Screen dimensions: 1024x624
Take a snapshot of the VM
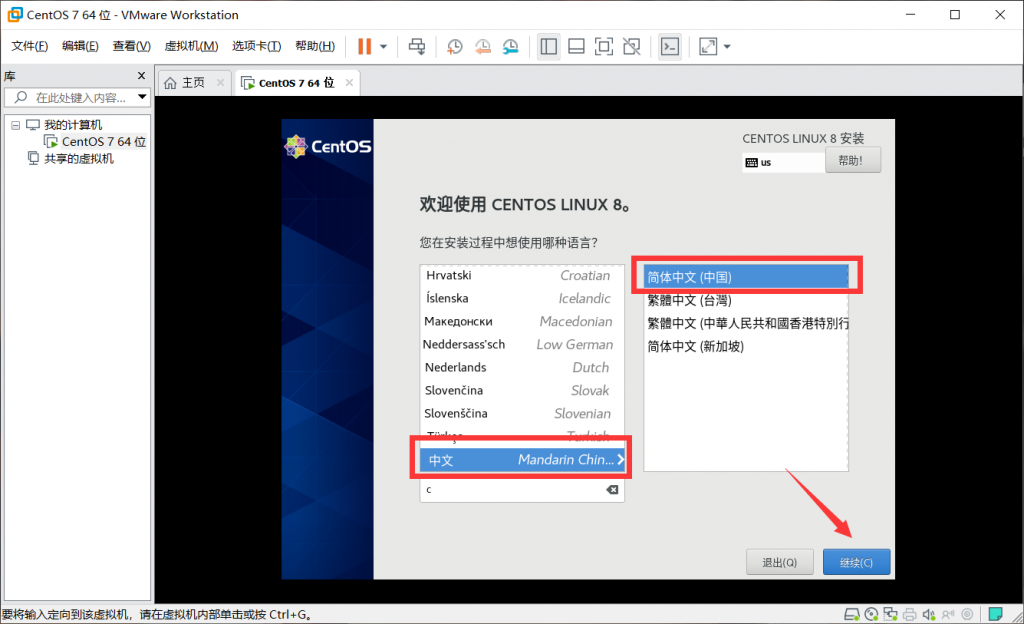click(455, 46)
